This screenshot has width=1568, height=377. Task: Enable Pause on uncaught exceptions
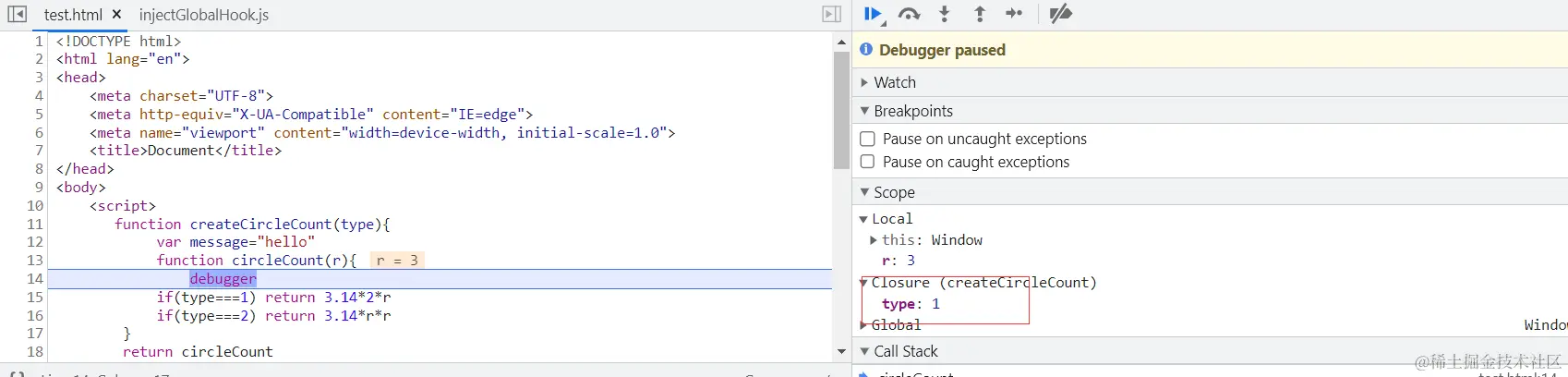click(868, 139)
